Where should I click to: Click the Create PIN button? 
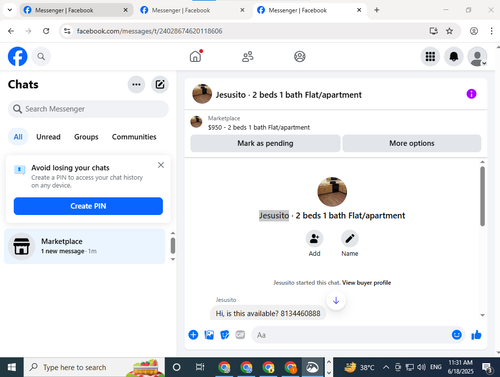click(x=88, y=206)
